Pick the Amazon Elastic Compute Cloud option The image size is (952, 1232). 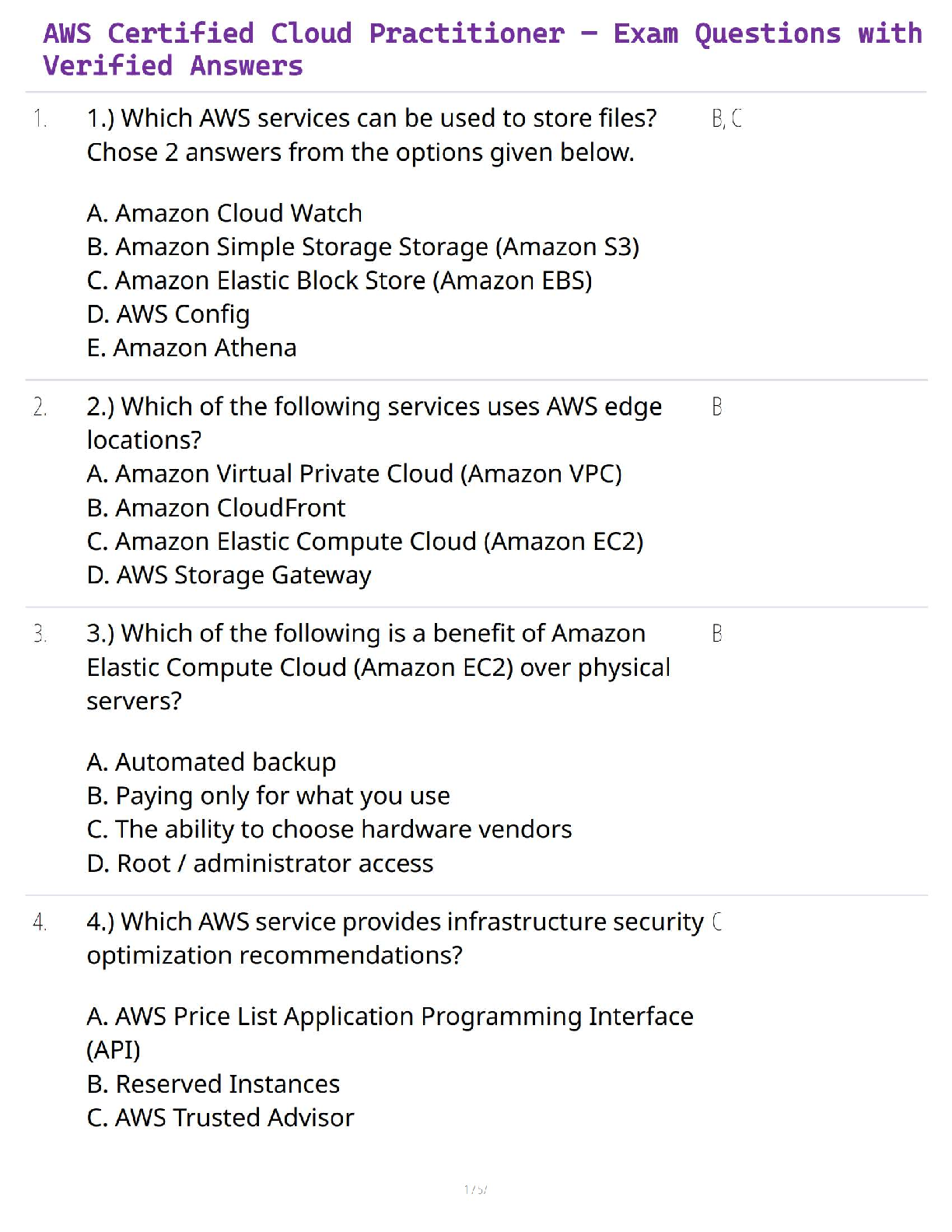click(x=365, y=541)
